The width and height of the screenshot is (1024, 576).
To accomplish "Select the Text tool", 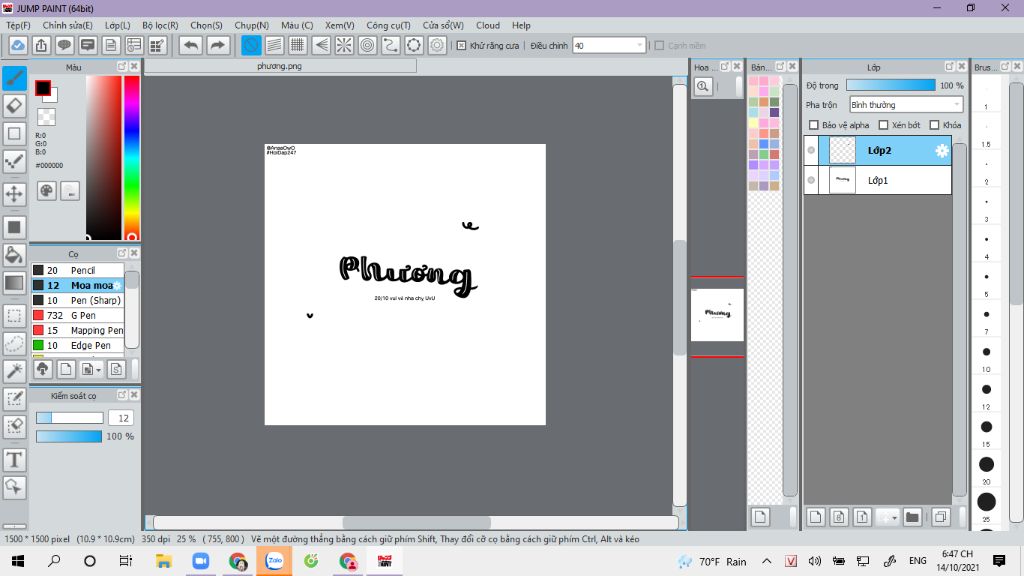I will click(x=14, y=460).
